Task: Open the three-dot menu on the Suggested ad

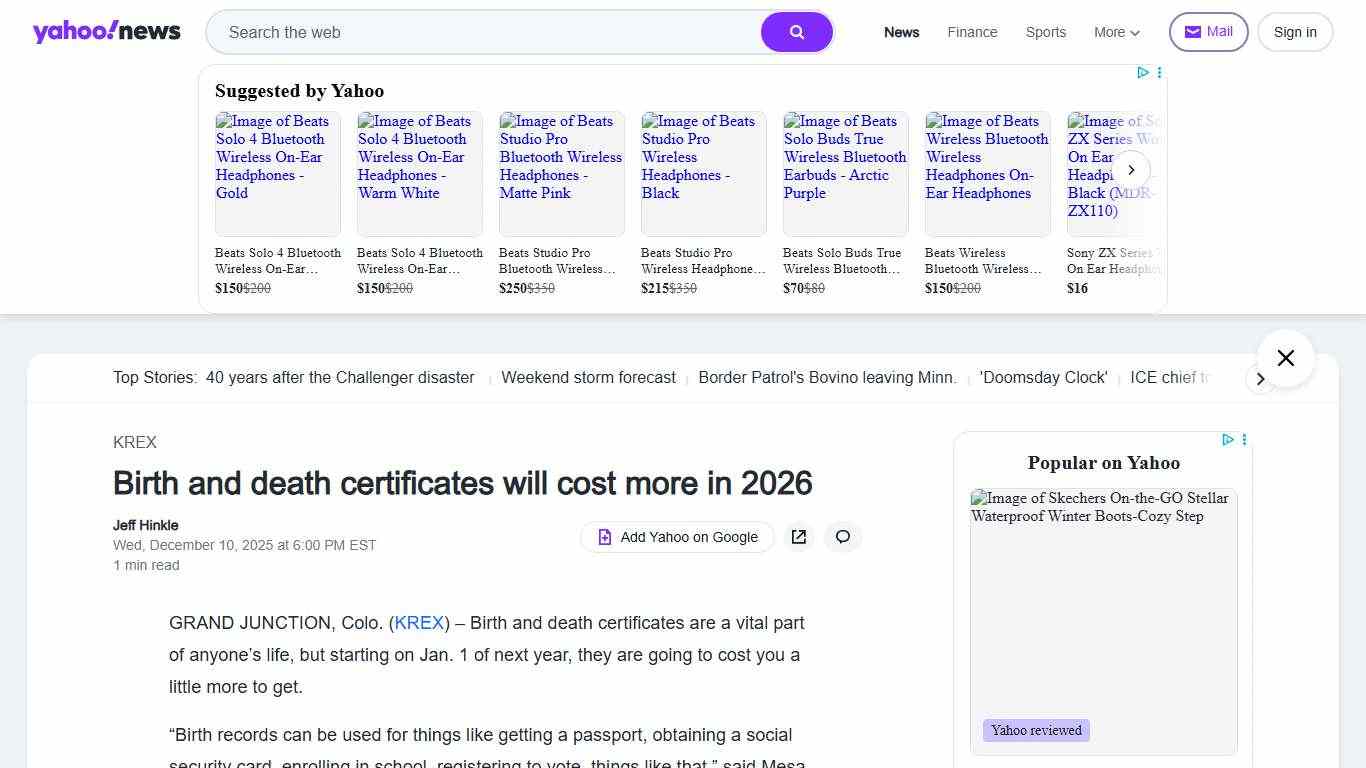Action: pos(1159,72)
